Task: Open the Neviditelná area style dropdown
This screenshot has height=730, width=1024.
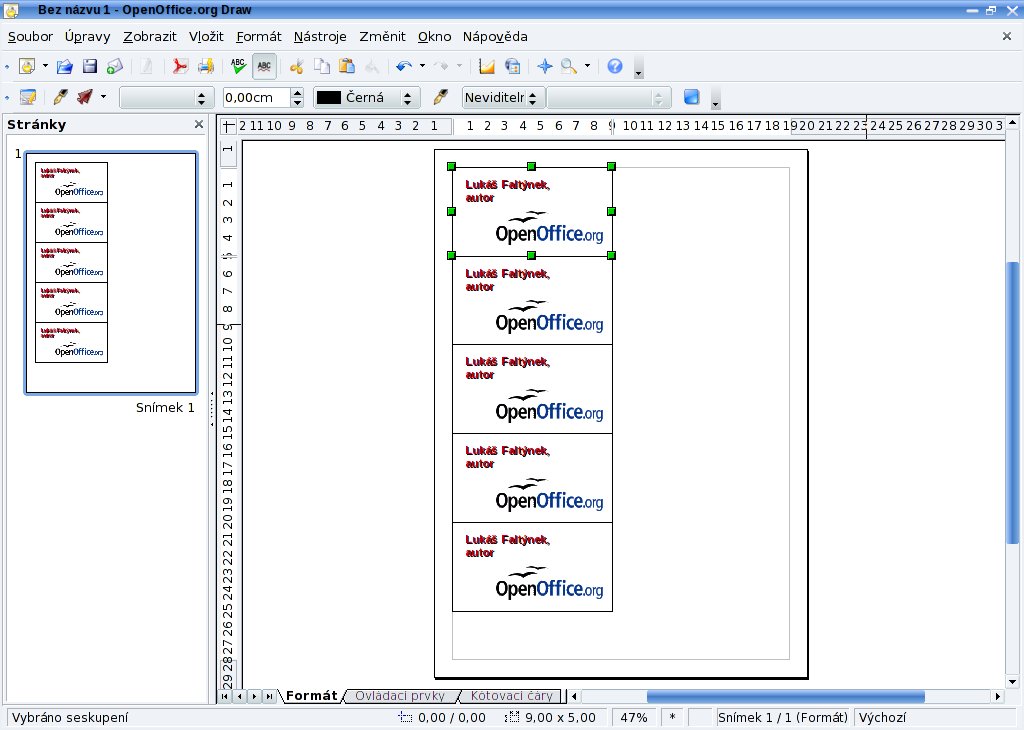Action: click(502, 98)
